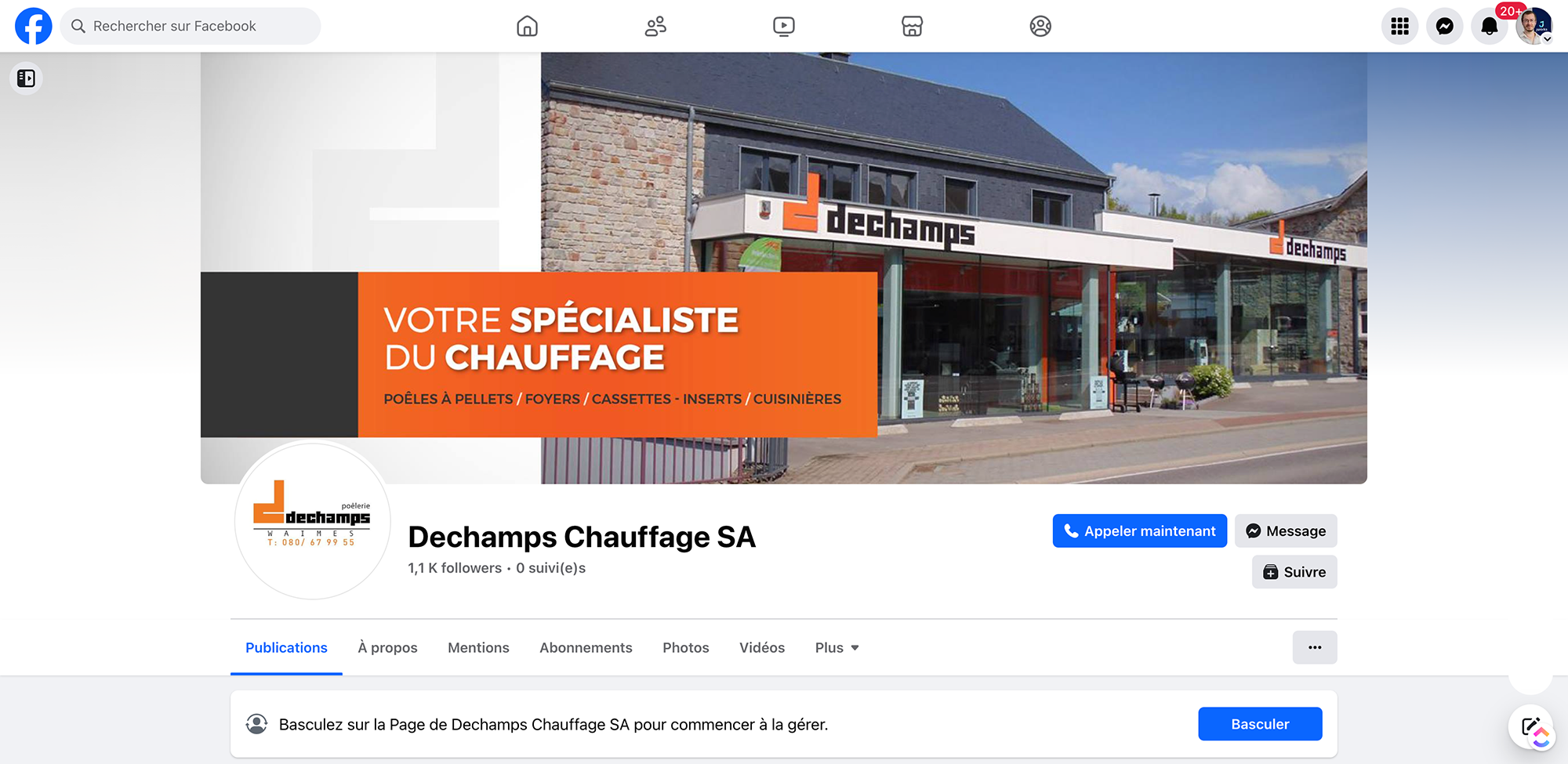Open Facebook home via logo
Viewport: 1568px width, 764px height.
(34, 26)
